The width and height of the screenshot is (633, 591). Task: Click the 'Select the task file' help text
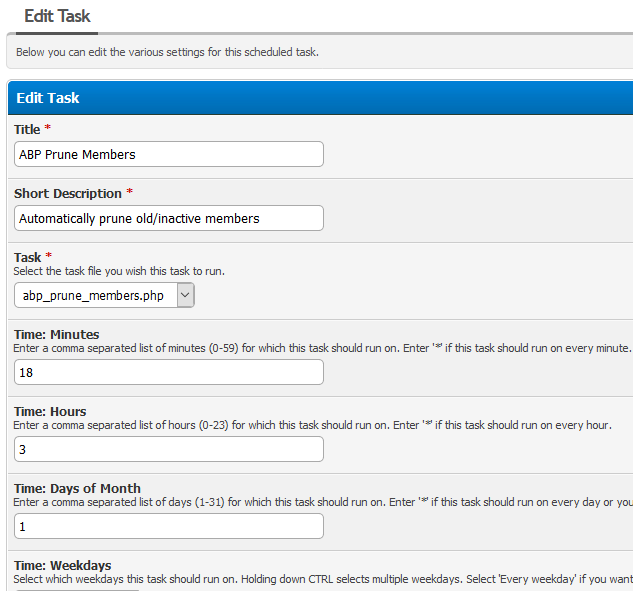tap(119, 271)
